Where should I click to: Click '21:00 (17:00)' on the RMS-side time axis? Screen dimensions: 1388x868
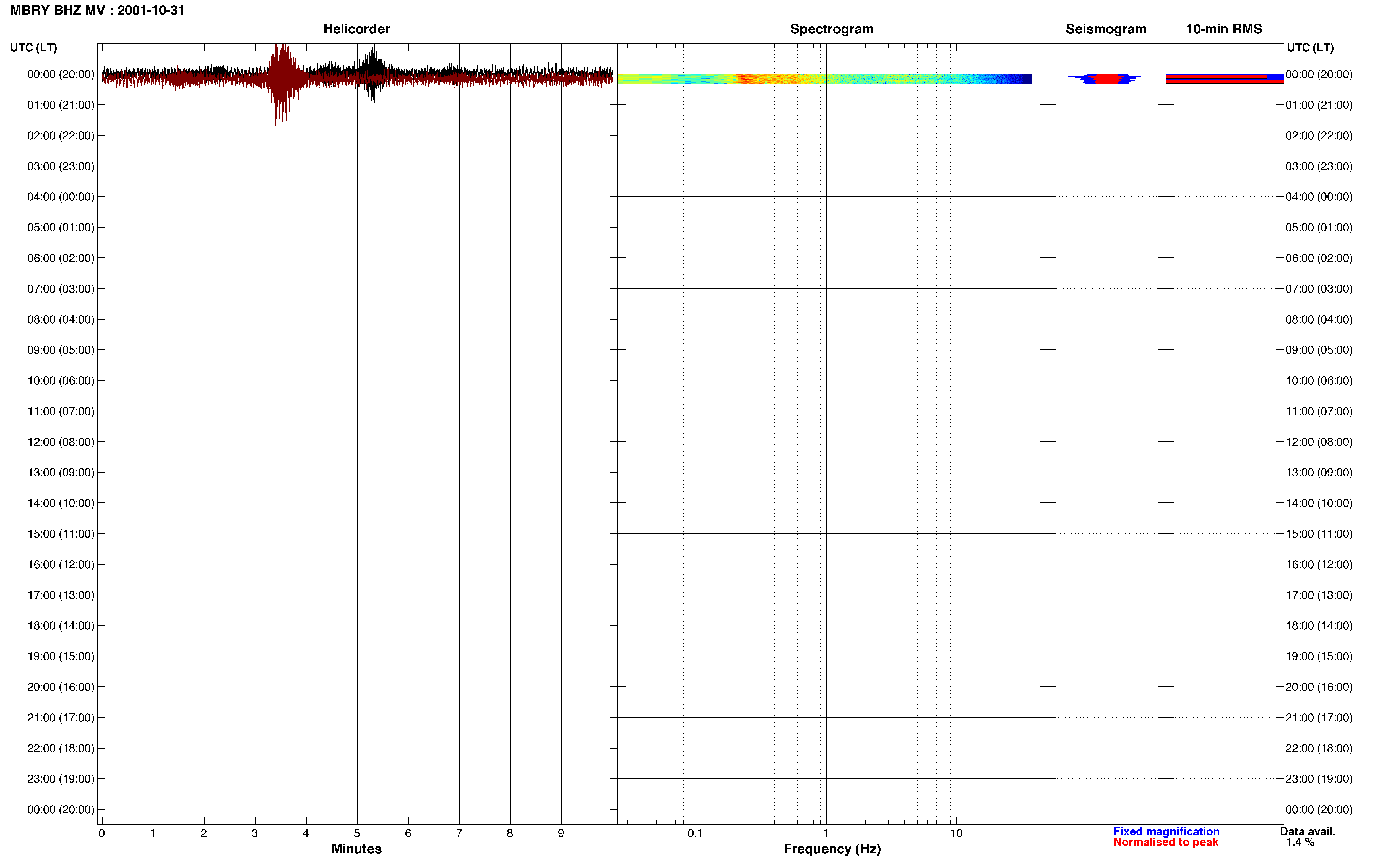[1319, 718]
